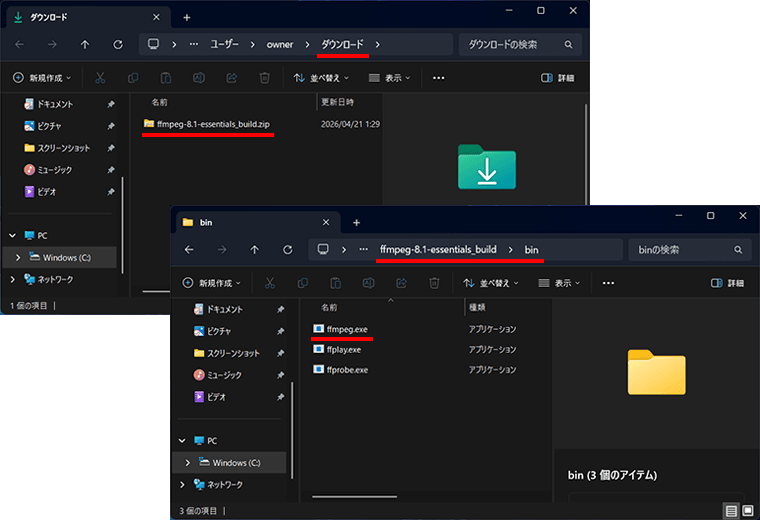Viewport: 760px width, 520px height.
Task: Click Rename icon in bin window toolbar
Action: click(368, 283)
